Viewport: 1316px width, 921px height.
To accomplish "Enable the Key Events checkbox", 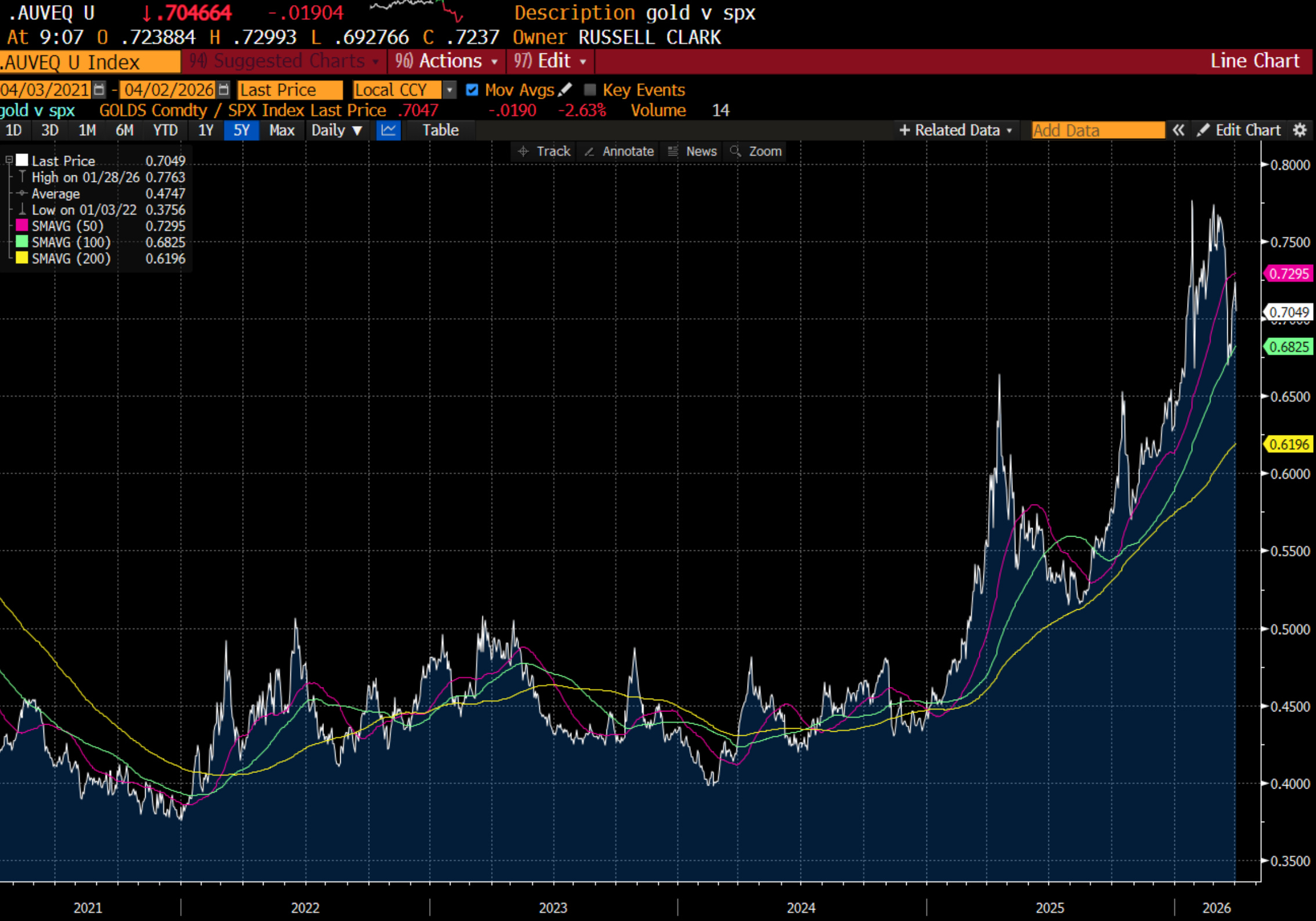I will point(590,89).
